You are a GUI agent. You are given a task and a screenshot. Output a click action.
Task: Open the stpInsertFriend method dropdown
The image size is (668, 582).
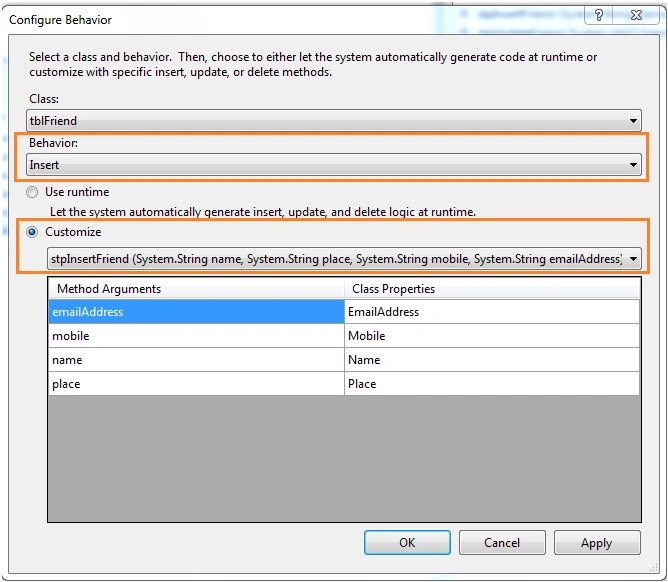tap(344, 259)
